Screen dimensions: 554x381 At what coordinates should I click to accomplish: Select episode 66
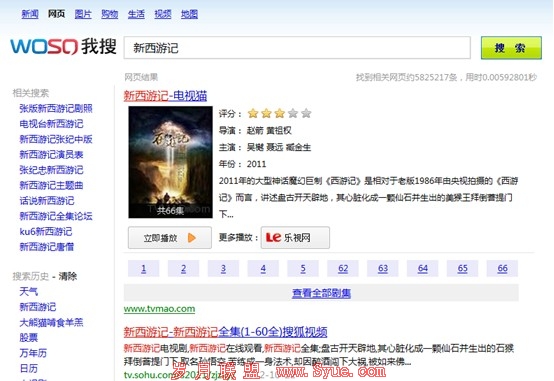point(502,269)
